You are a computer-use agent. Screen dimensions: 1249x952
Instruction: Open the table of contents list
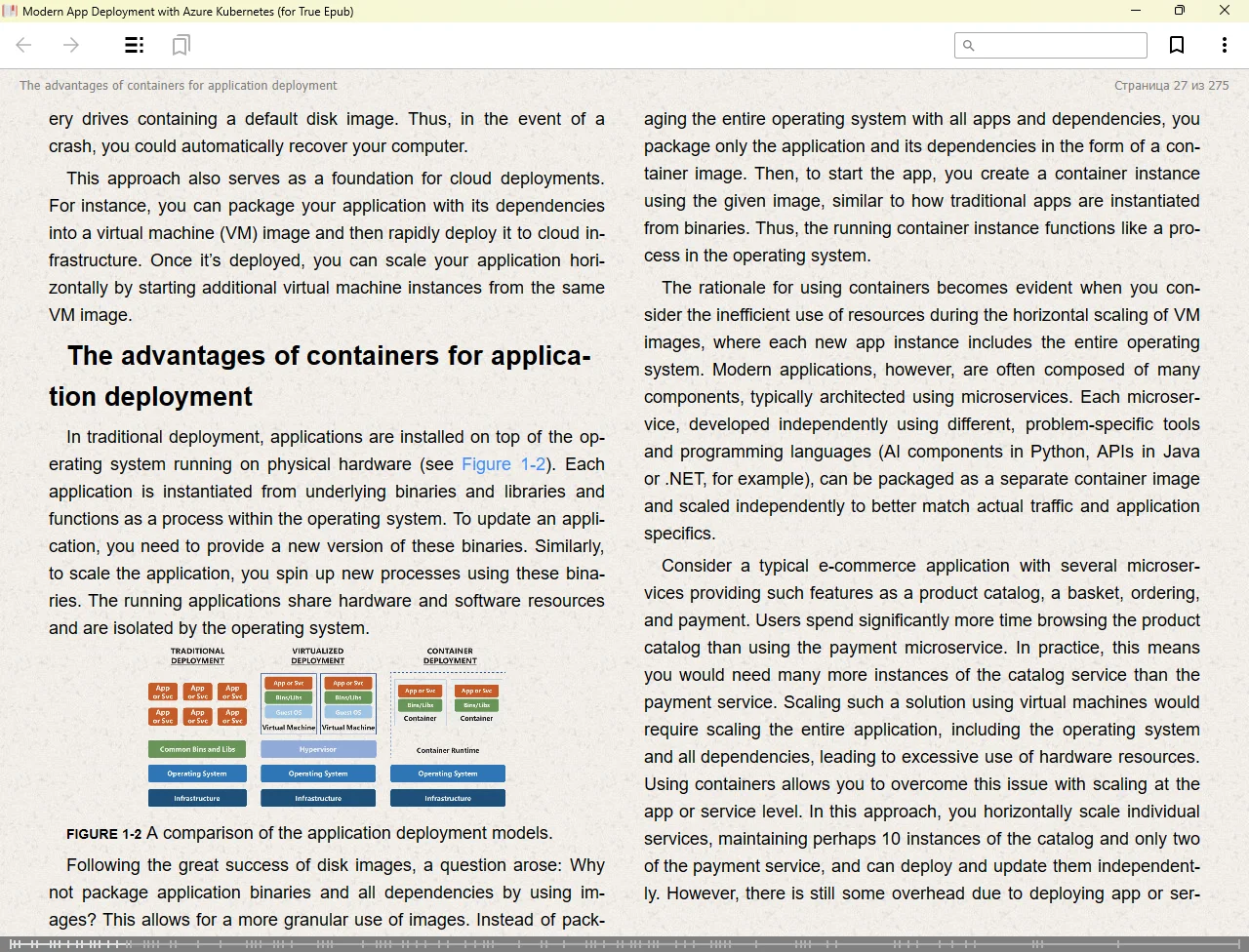coord(135,45)
